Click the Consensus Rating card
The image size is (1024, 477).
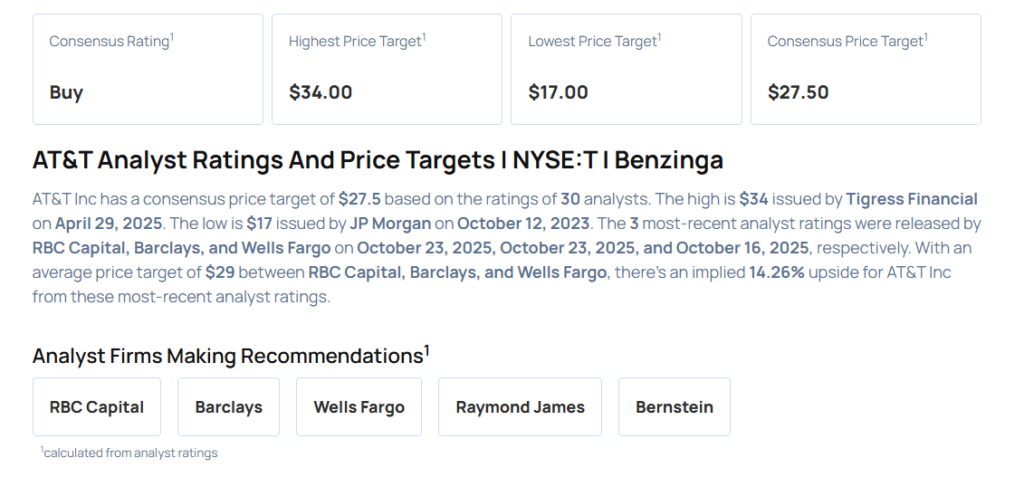click(x=148, y=68)
